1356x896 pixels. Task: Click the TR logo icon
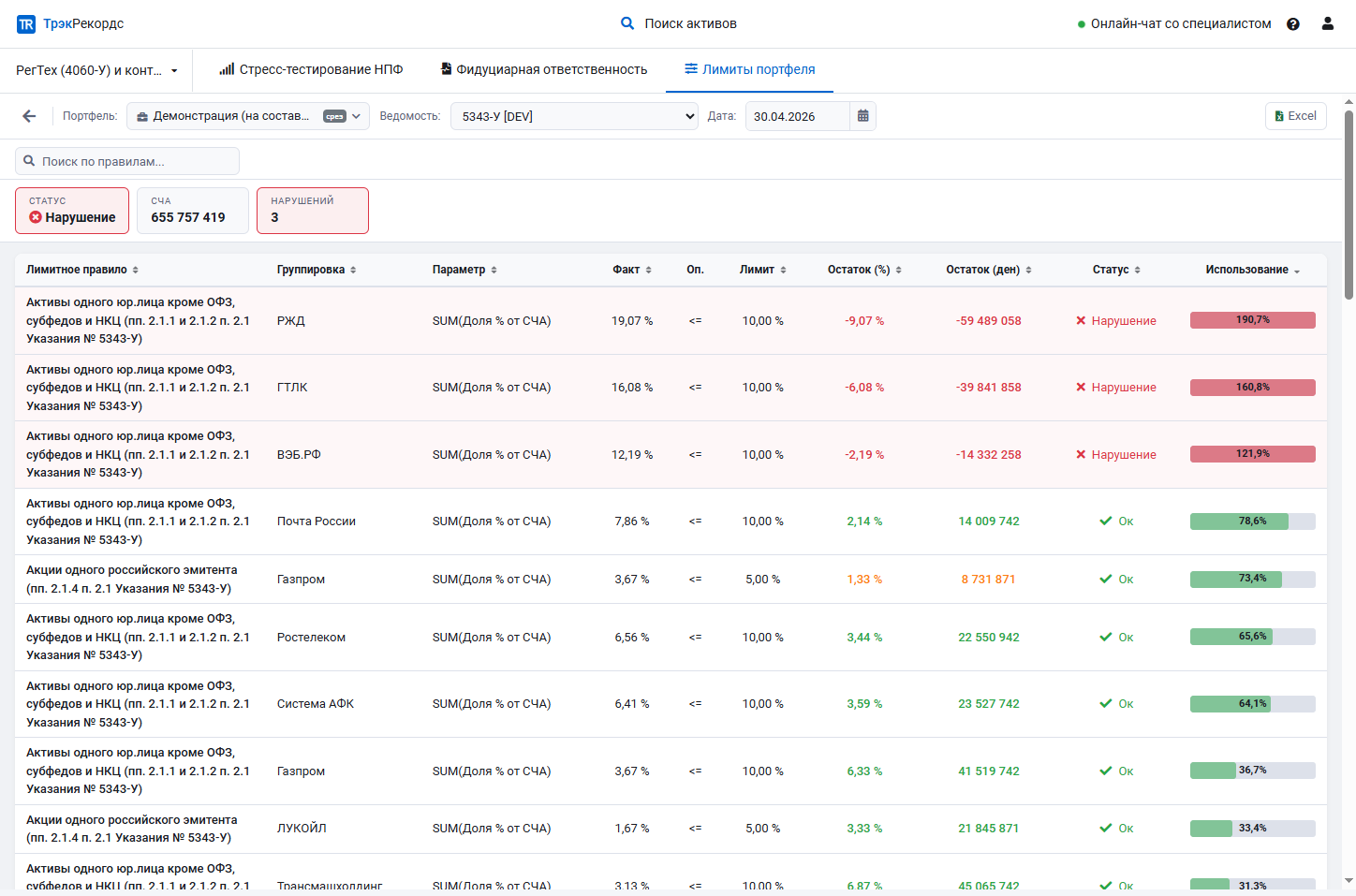26,24
